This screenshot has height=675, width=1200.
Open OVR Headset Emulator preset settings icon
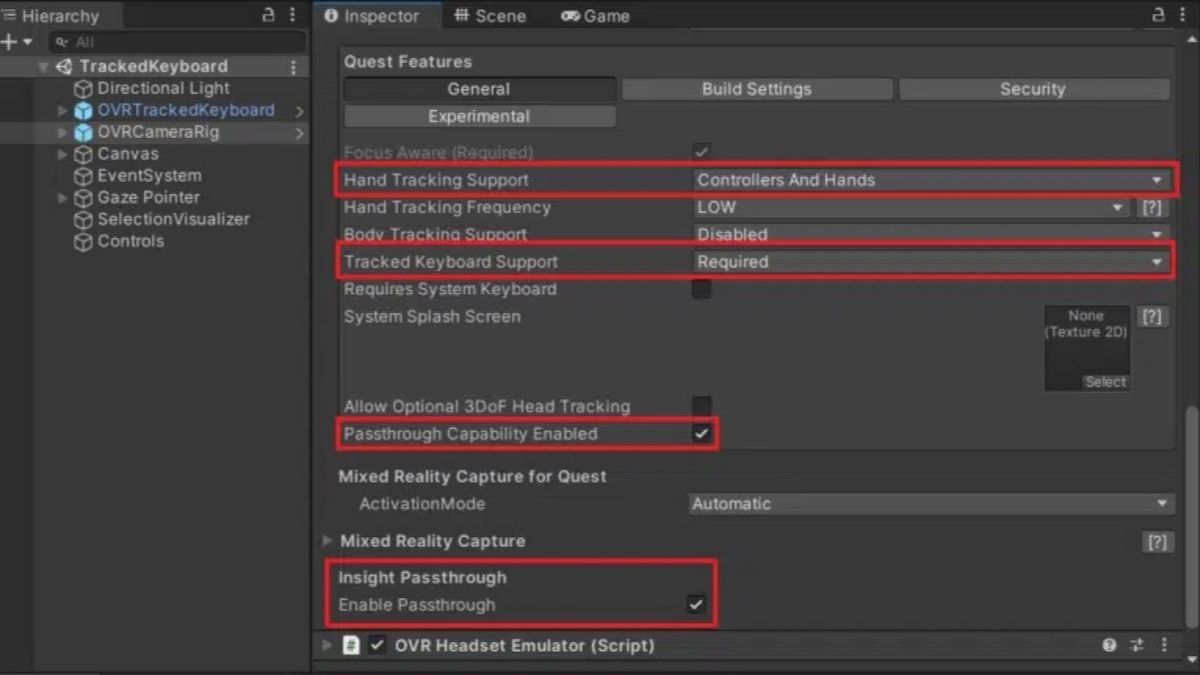(1137, 646)
